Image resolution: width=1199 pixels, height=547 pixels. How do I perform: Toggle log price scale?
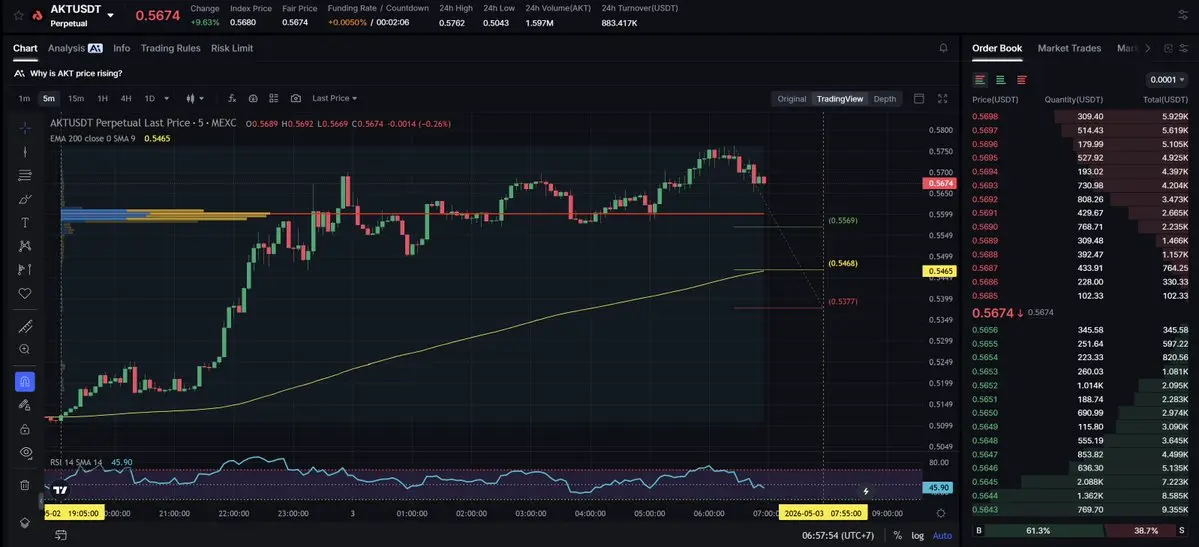pyautogui.click(x=918, y=536)
